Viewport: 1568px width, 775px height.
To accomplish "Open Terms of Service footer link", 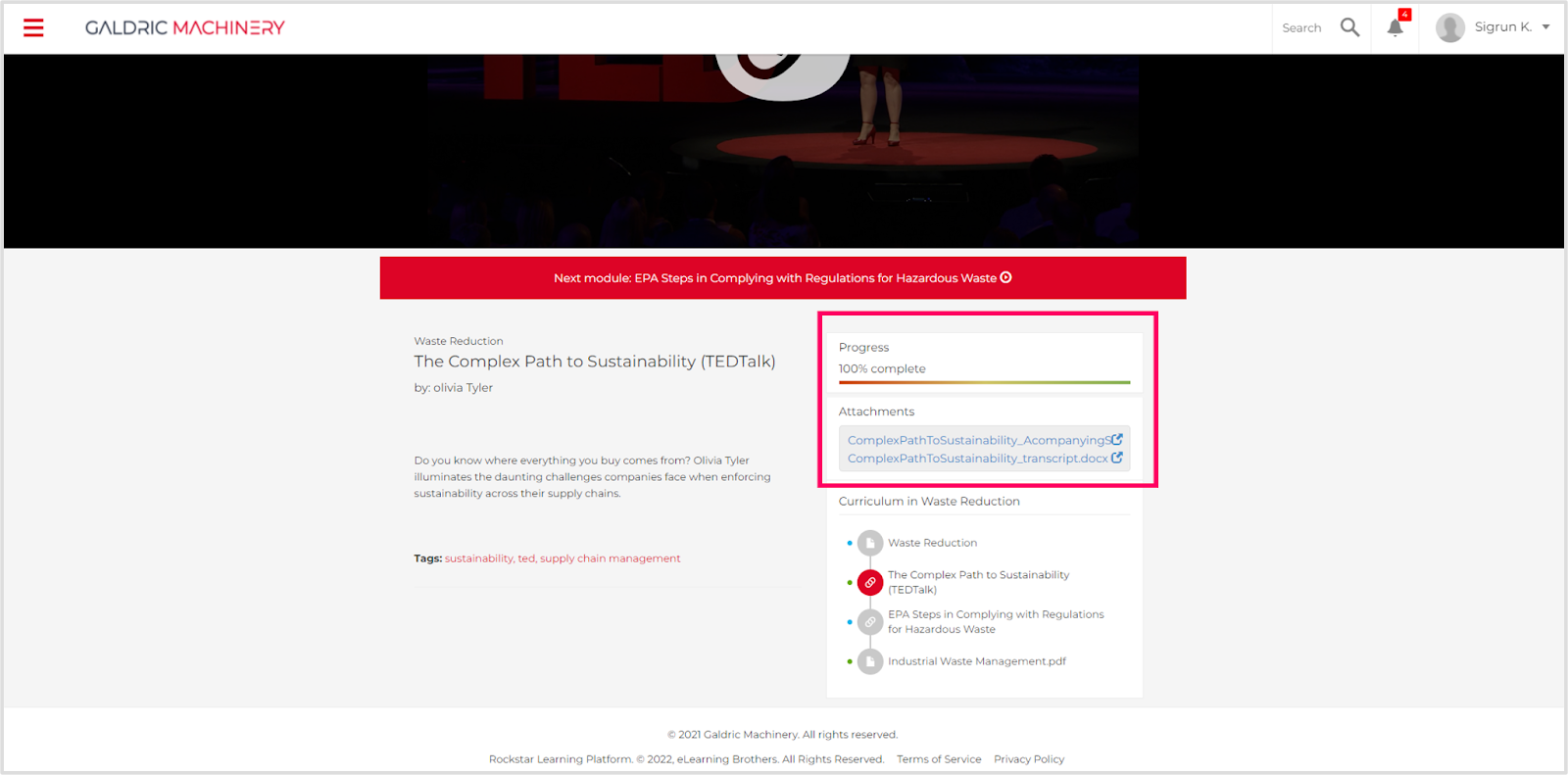I will tap(939, 759).
